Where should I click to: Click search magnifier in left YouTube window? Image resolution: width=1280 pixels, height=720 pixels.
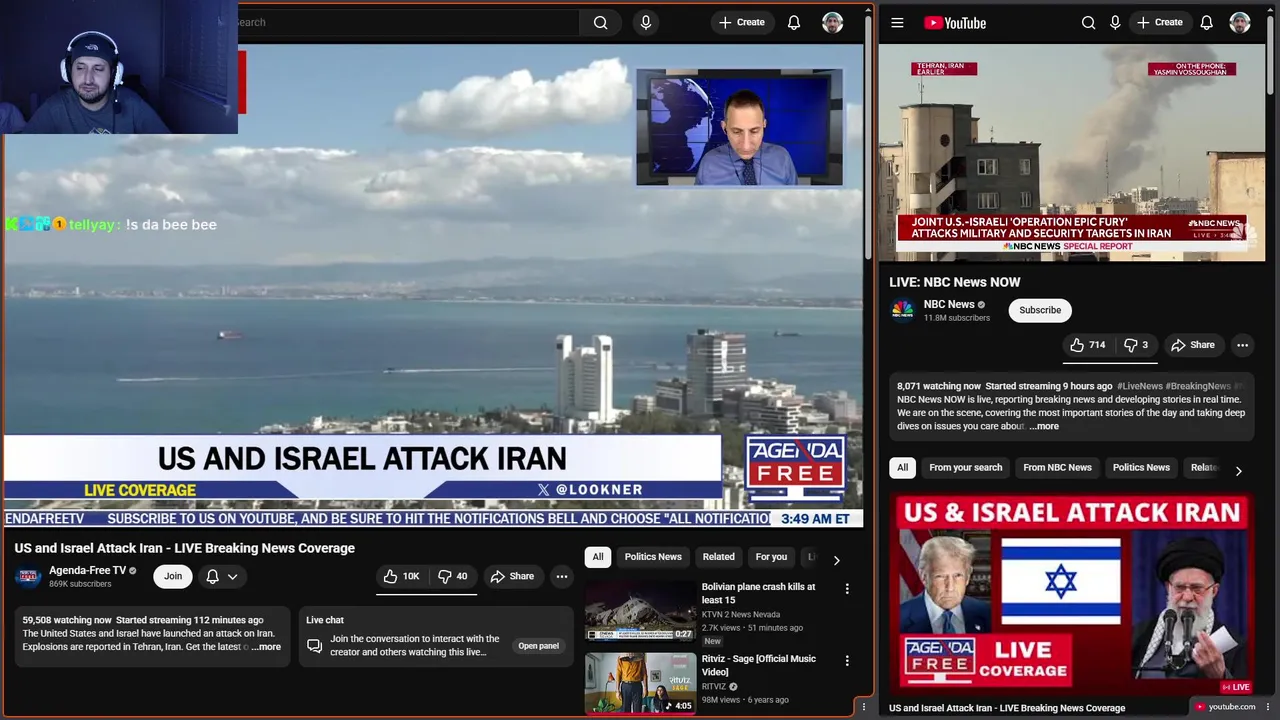point(600,22)
